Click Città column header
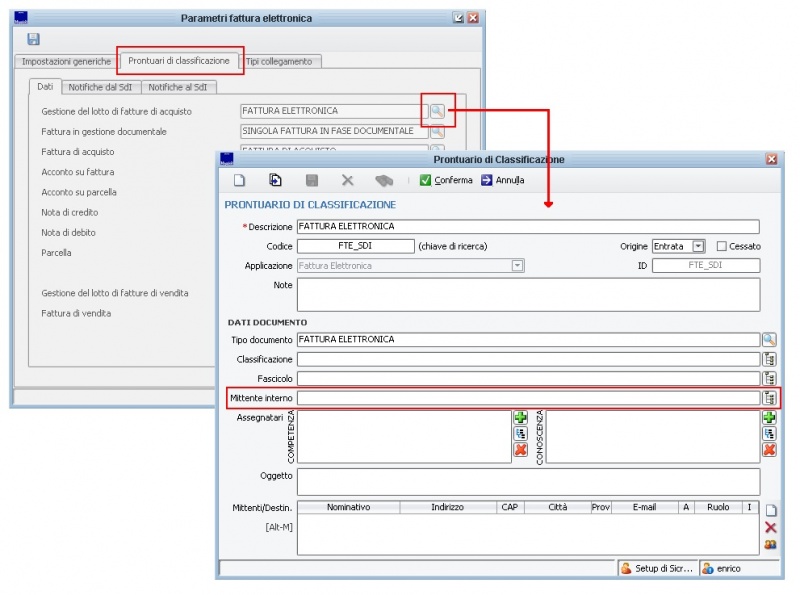This screenshot has height=595, width=800. 558,507
